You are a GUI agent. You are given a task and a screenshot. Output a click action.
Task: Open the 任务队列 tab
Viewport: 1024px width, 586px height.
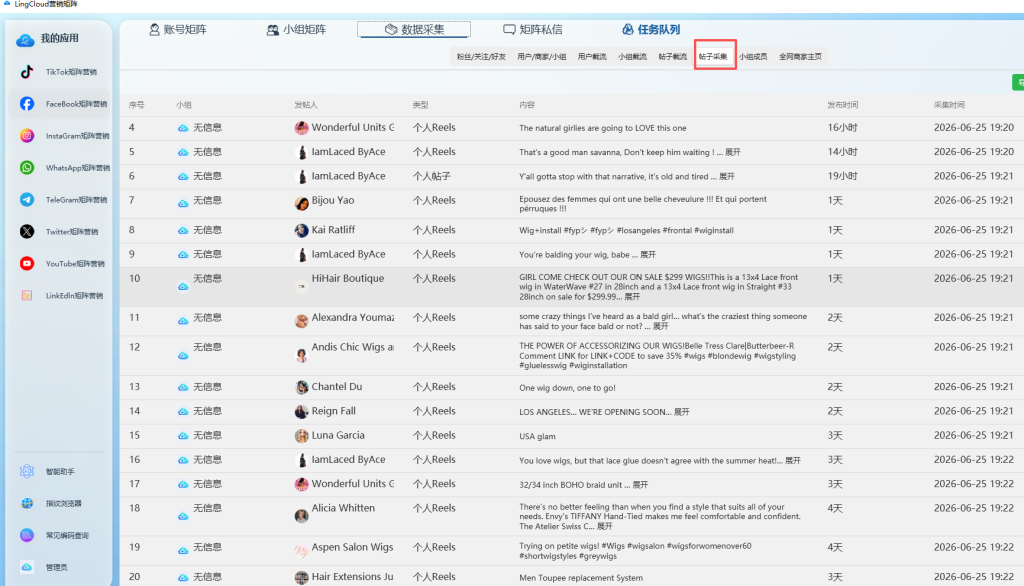[x=651, y=29]
